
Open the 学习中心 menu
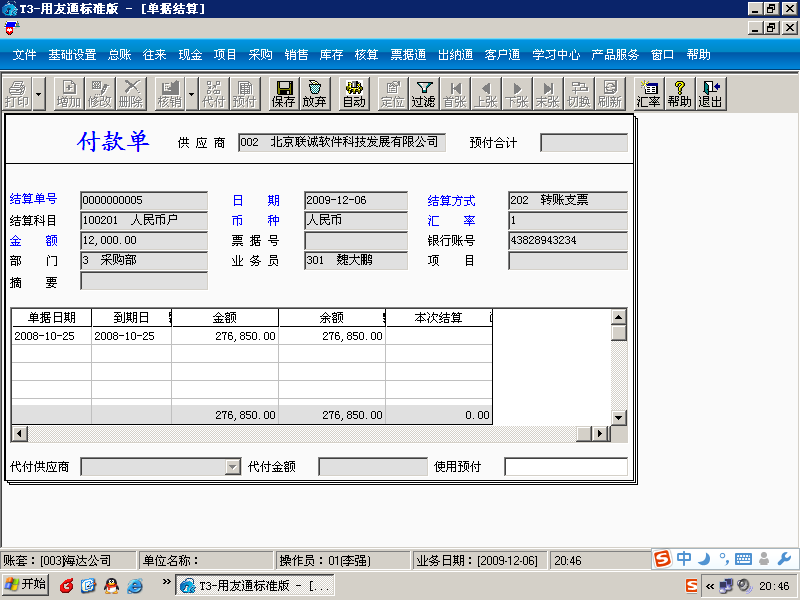(x=556, y=55)
